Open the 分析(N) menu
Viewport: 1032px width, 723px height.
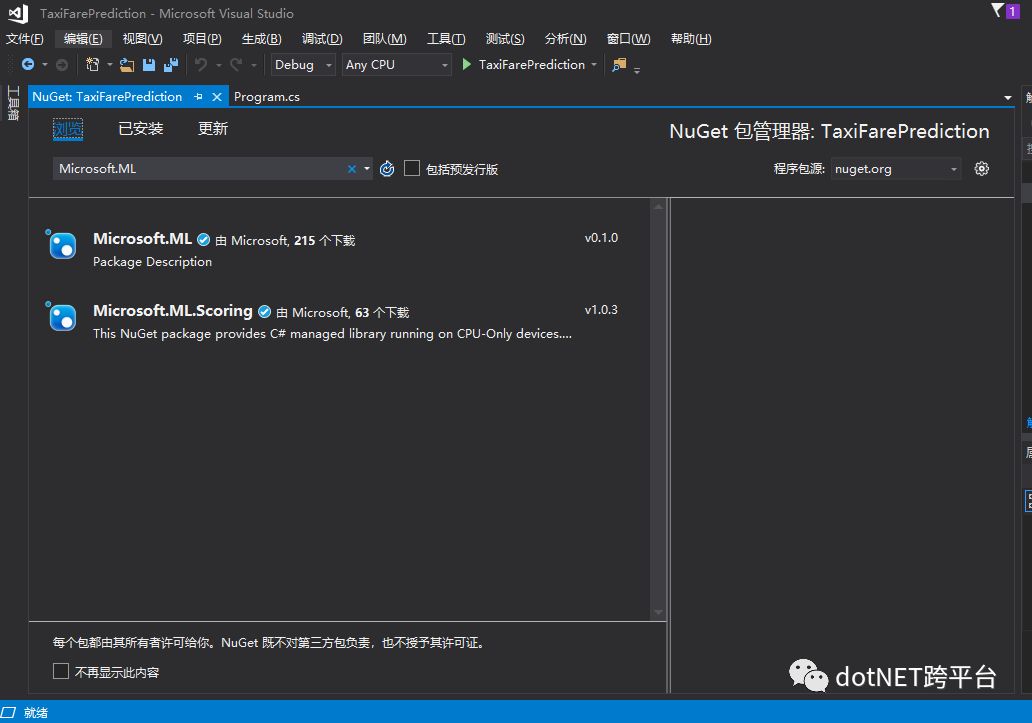click(565, 39)
